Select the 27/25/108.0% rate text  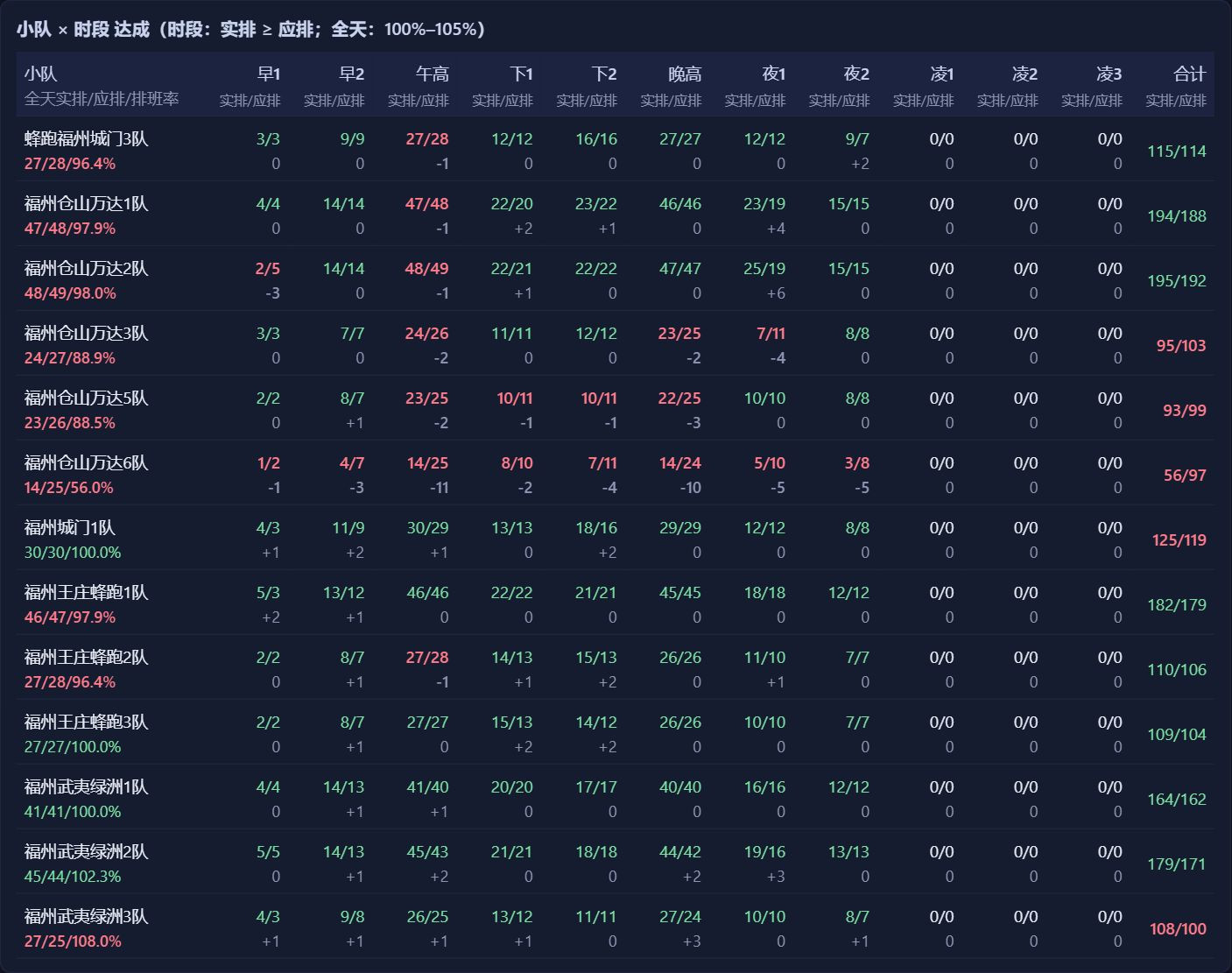(73, 941)
